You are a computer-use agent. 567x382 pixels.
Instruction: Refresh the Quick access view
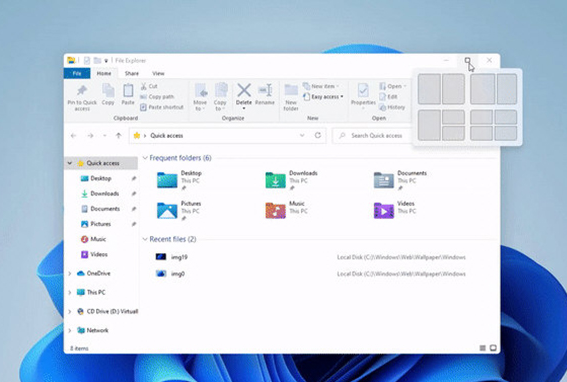click(x=317, y=135)
